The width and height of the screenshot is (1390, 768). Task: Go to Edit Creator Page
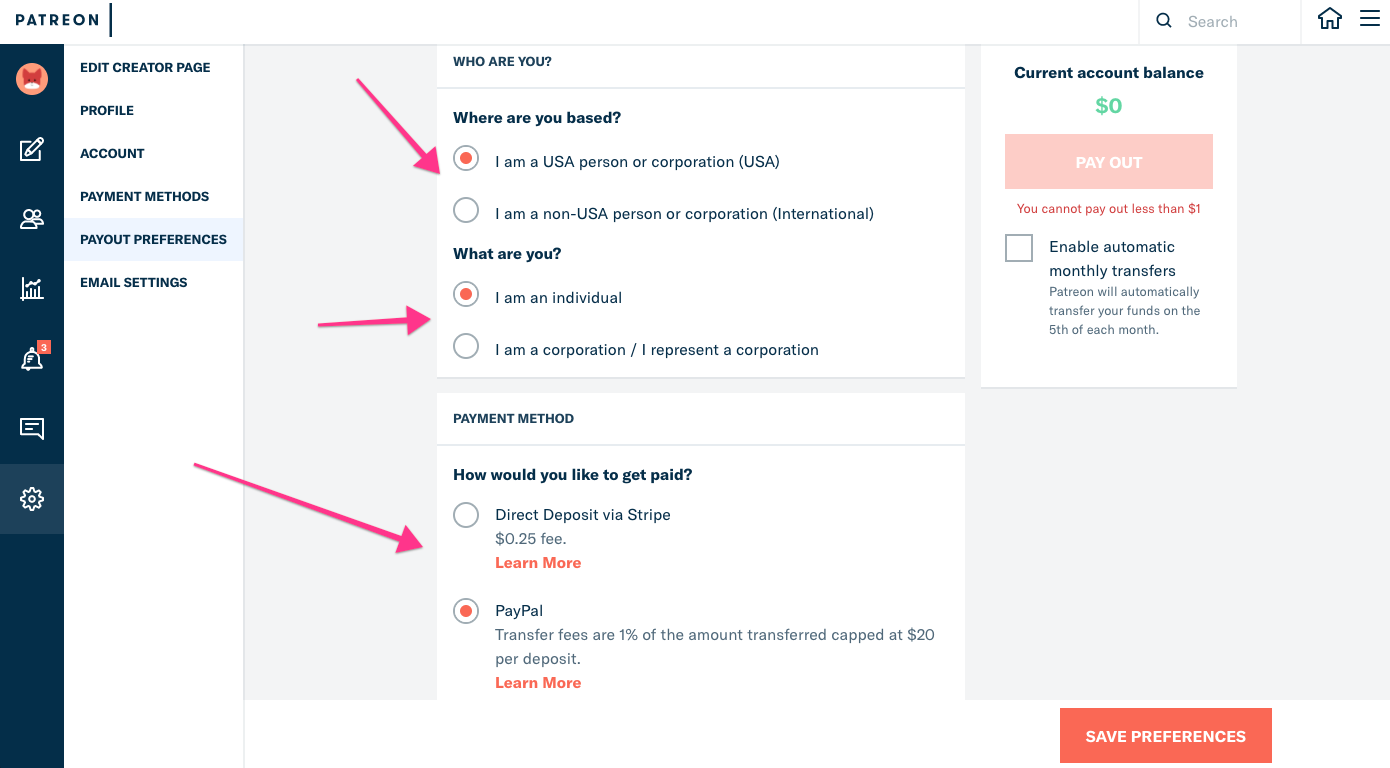(x=145, y=68)
